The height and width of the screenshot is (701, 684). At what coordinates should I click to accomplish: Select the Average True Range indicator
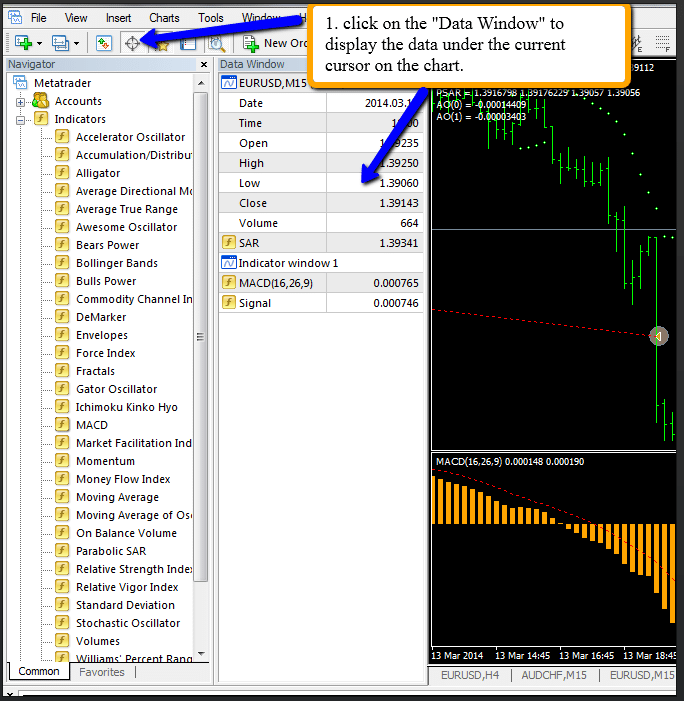coord(127,209)
